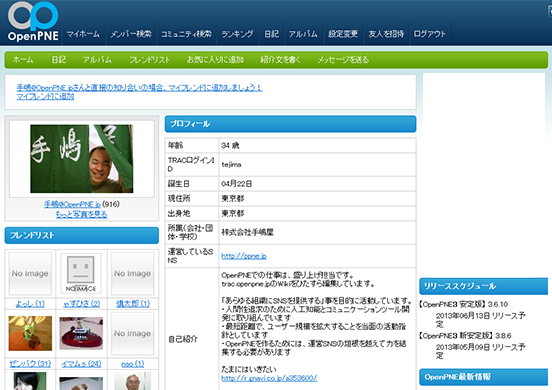The image size is (552, 390).
Task: Select the 34 歳 age value
Action: coord(230,145)
